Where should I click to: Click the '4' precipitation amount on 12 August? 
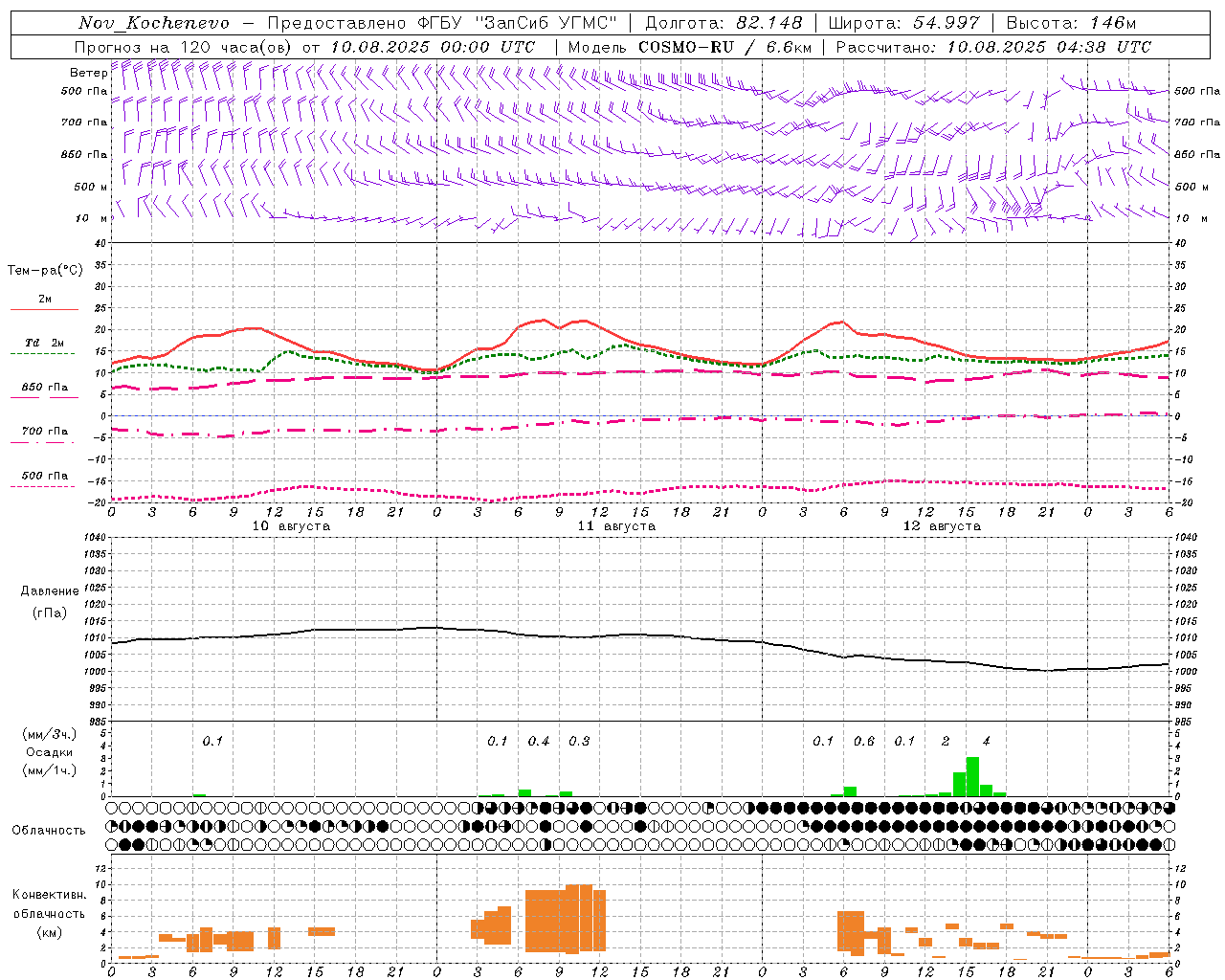pyautogui.click(x=986, y=742)
